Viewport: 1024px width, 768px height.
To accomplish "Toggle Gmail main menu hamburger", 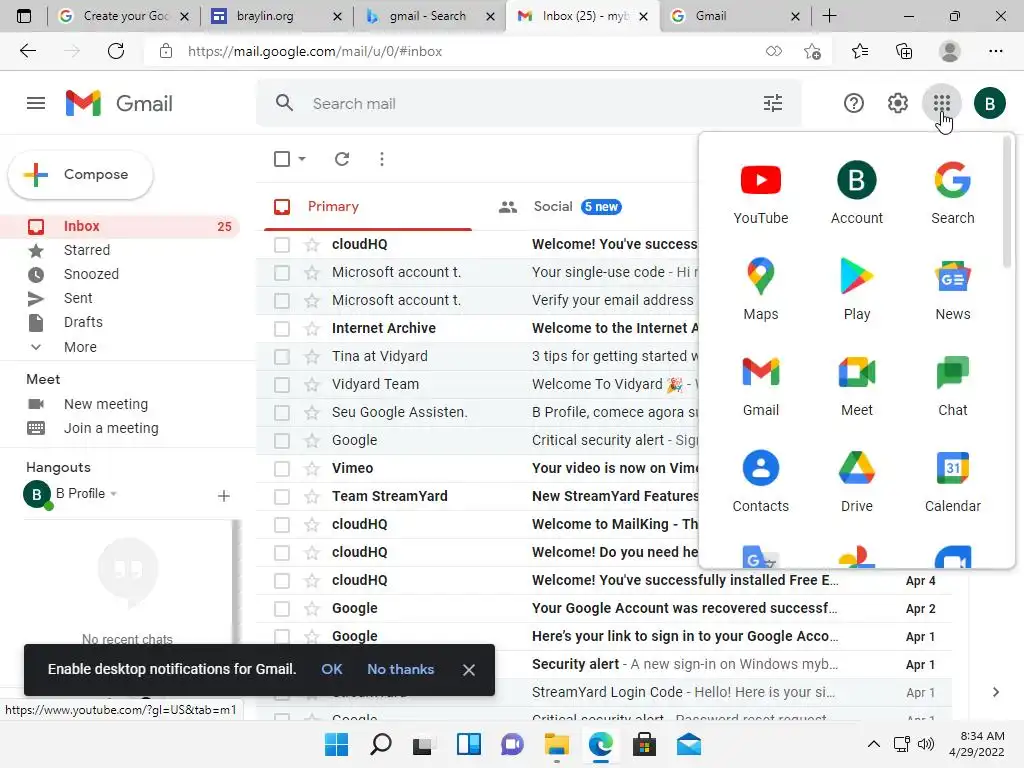I will [x=36, y=103].
